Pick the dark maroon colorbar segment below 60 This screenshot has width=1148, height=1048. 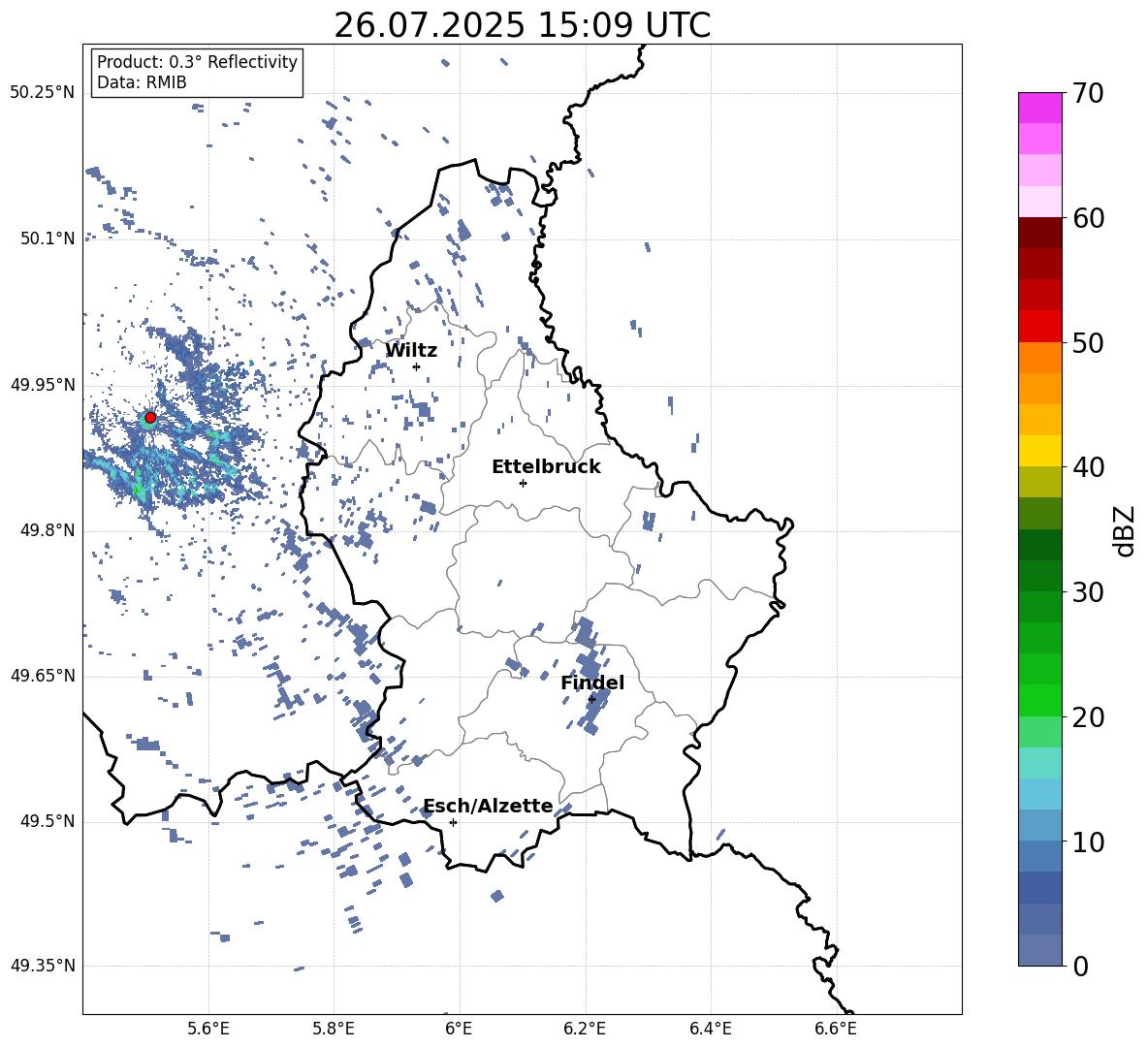(x=1040, y=233)
